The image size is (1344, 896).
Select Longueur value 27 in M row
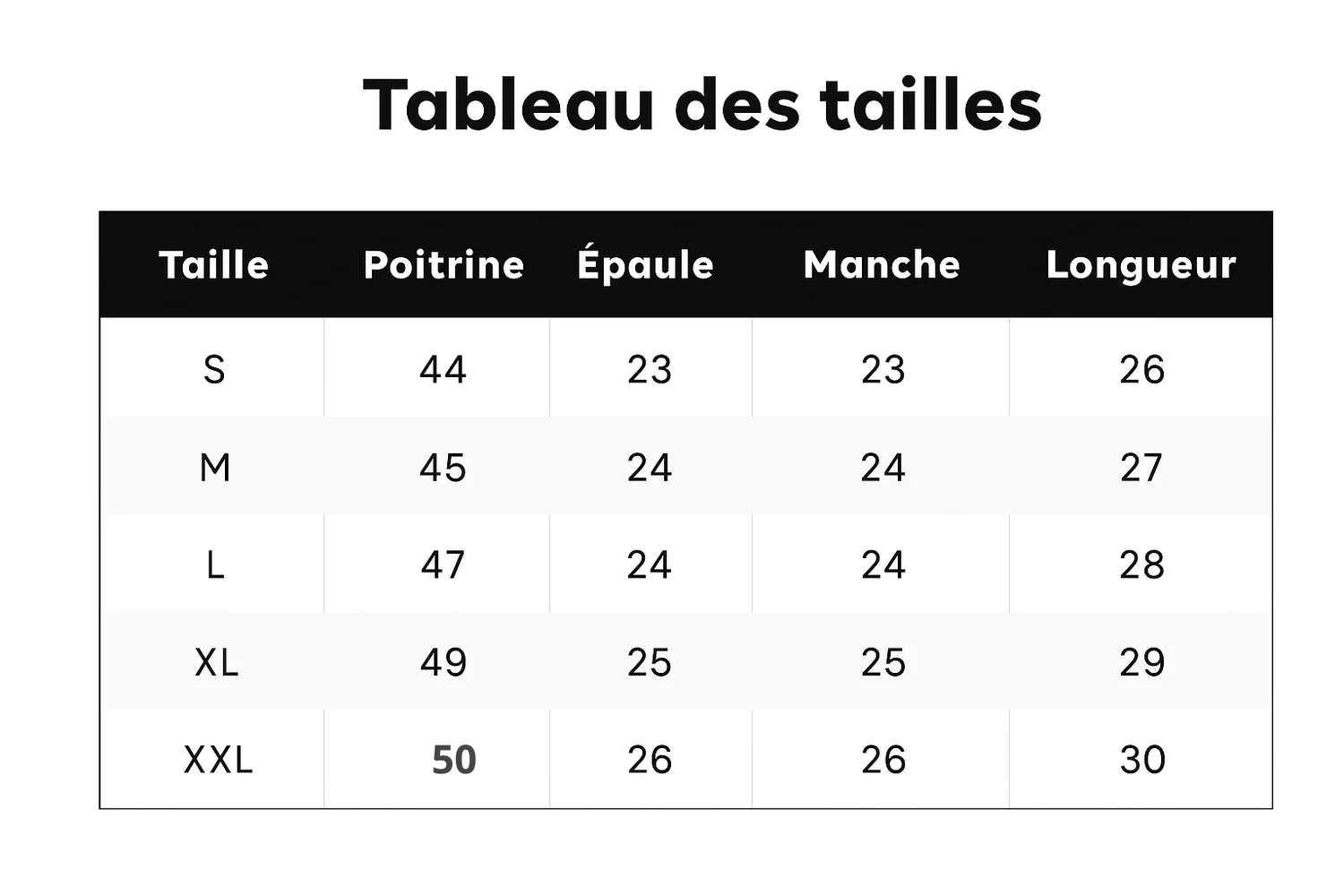(1142, 468)
